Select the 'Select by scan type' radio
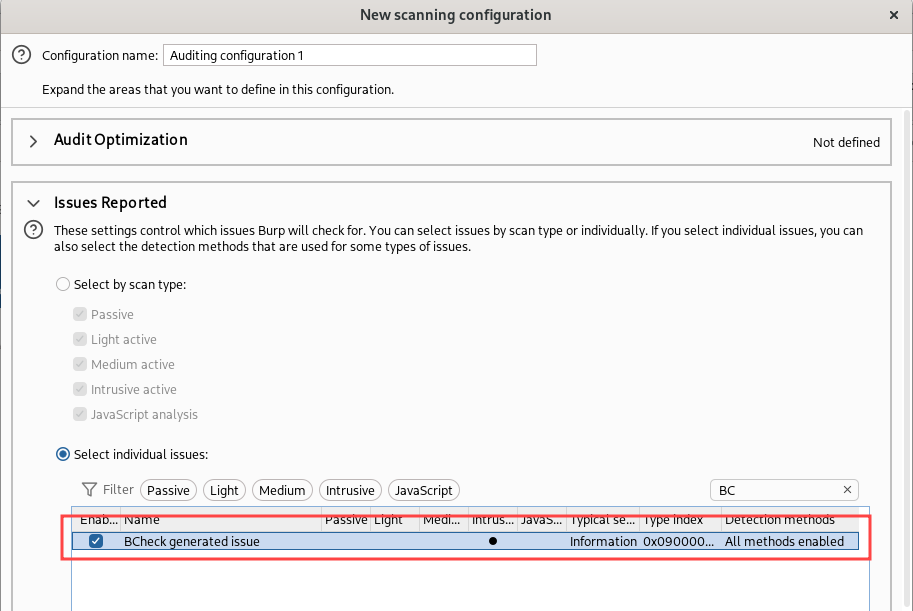Image resolution: width=913 pixels, height=611 pixels. pos(64,285)
